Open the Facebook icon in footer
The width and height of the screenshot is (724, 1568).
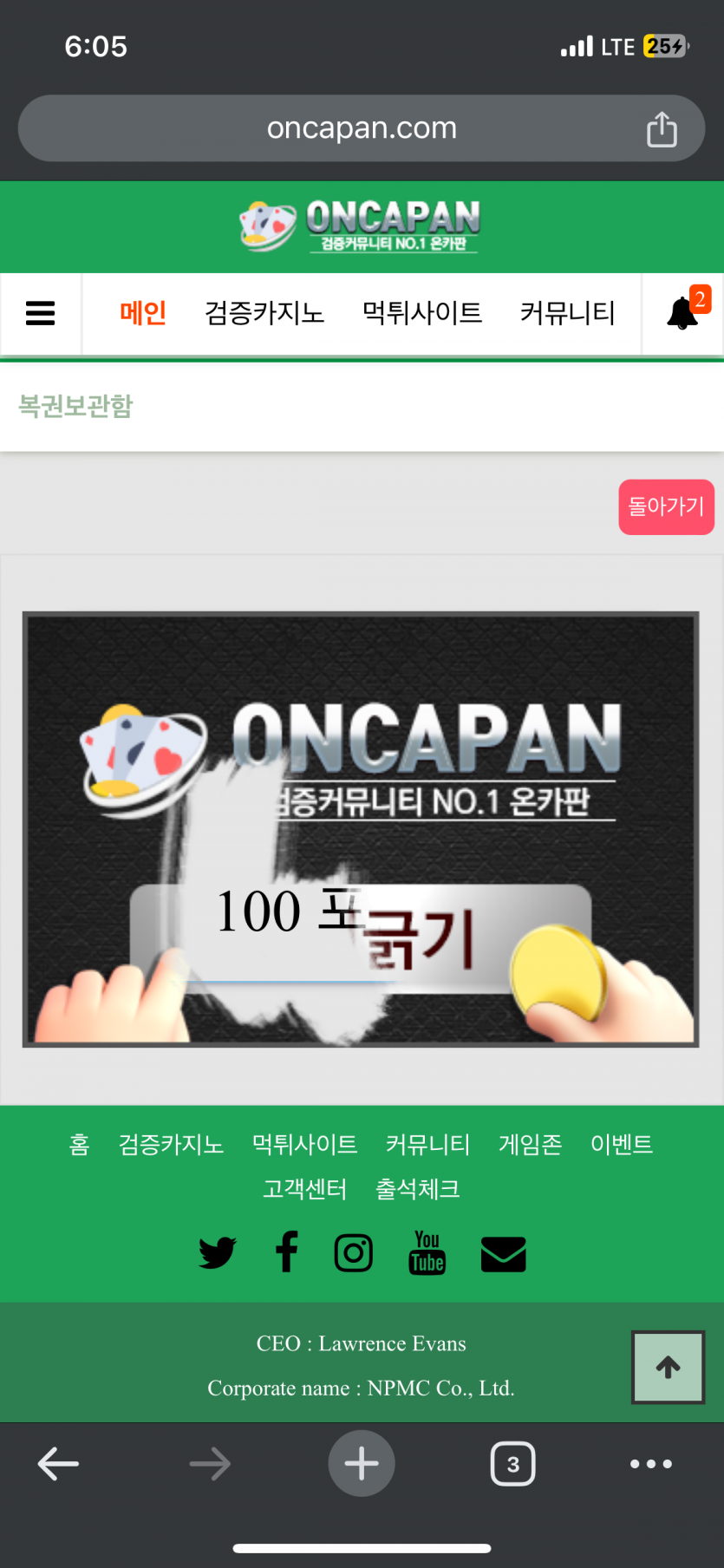[x=286, y=1252]
